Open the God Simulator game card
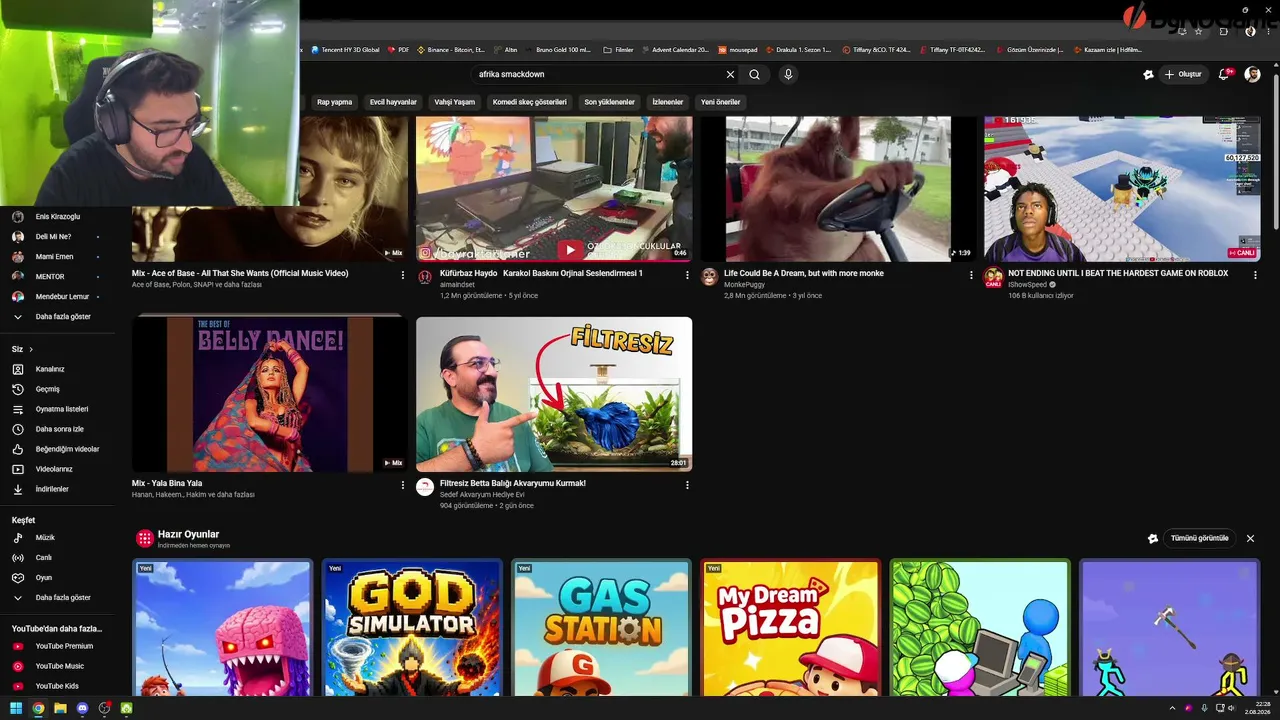The image size is (1280, 720). [411, 627]
